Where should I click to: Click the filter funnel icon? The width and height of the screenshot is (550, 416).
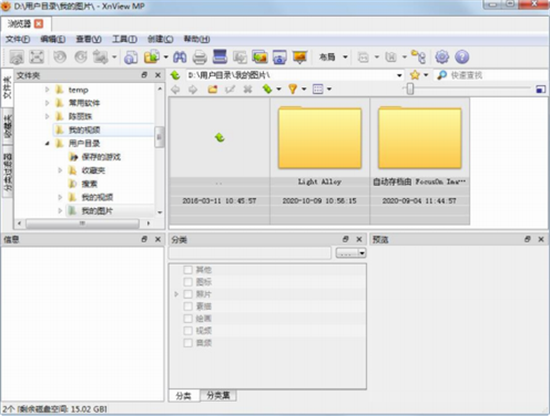point(292,89)
